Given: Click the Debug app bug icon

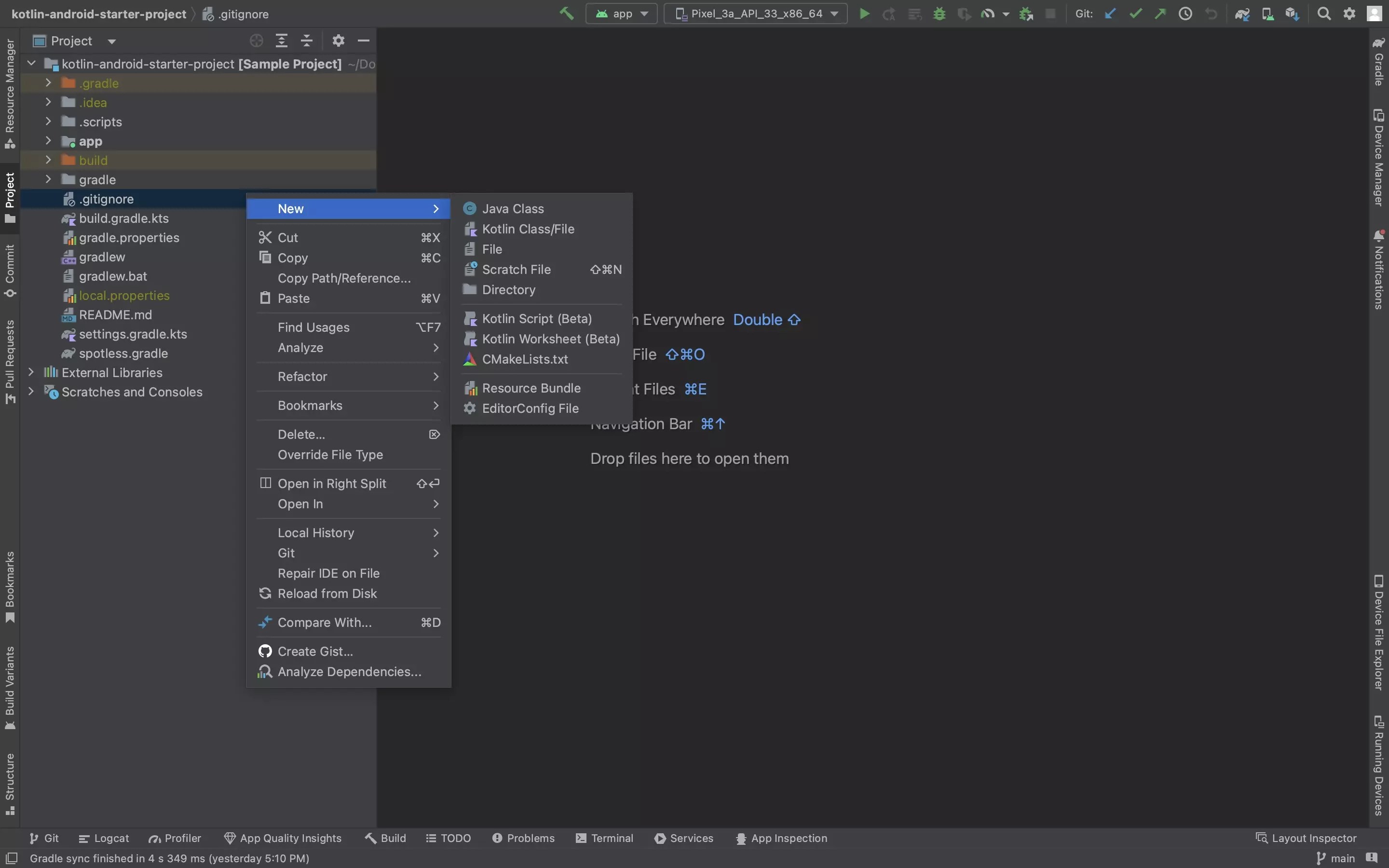Looking at the screenshot, I should click(939, 14).
